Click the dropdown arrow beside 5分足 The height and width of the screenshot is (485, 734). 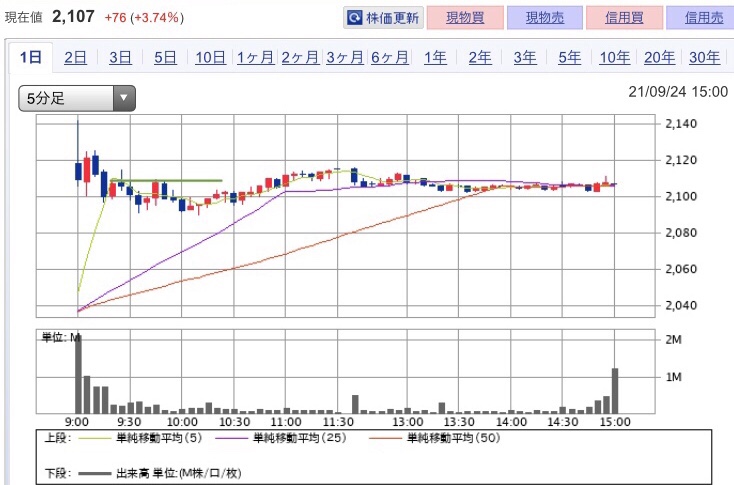[x=124, y=98]
